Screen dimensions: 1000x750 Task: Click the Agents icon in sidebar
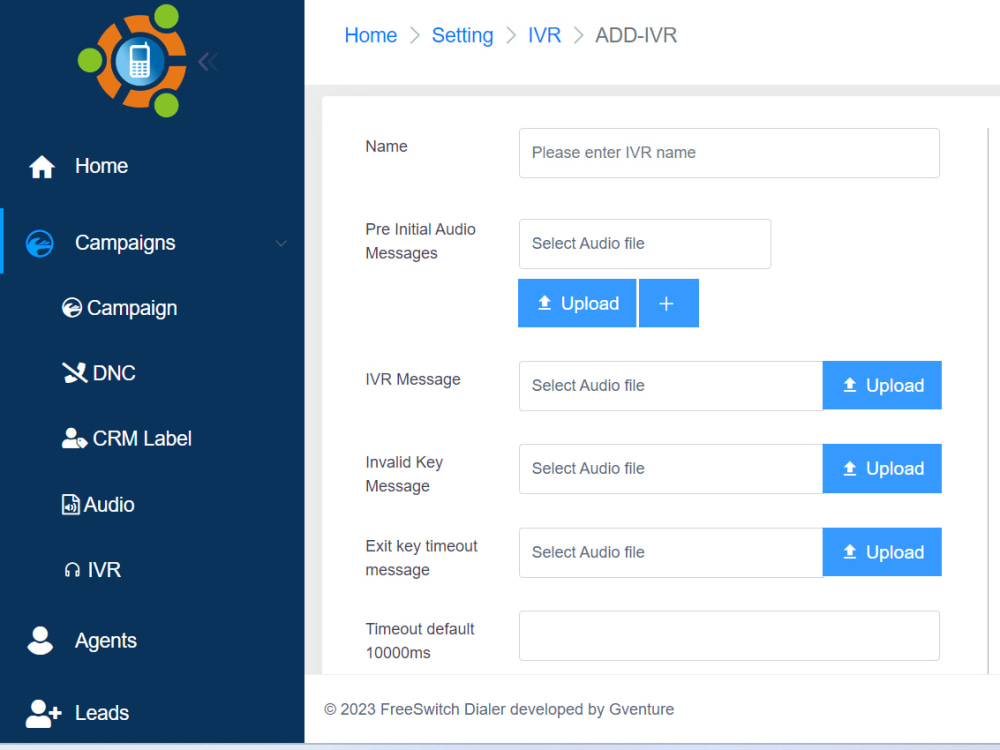click(x=40, y=640)
